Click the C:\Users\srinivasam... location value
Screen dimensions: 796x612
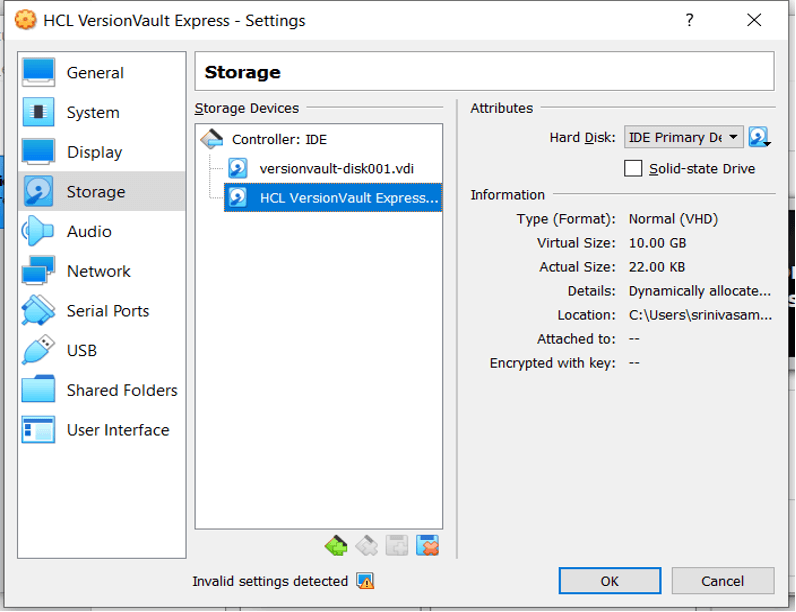click(700, 315)
